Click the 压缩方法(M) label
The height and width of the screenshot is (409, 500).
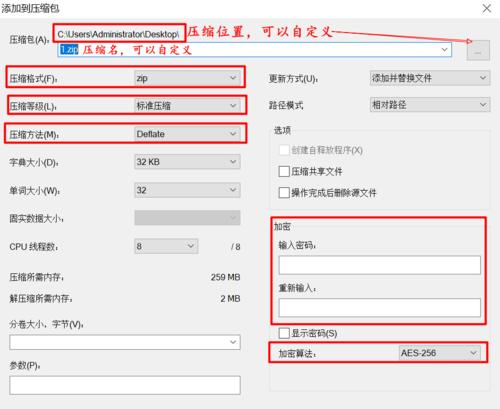pyautogui.click(x=34, y=135)
